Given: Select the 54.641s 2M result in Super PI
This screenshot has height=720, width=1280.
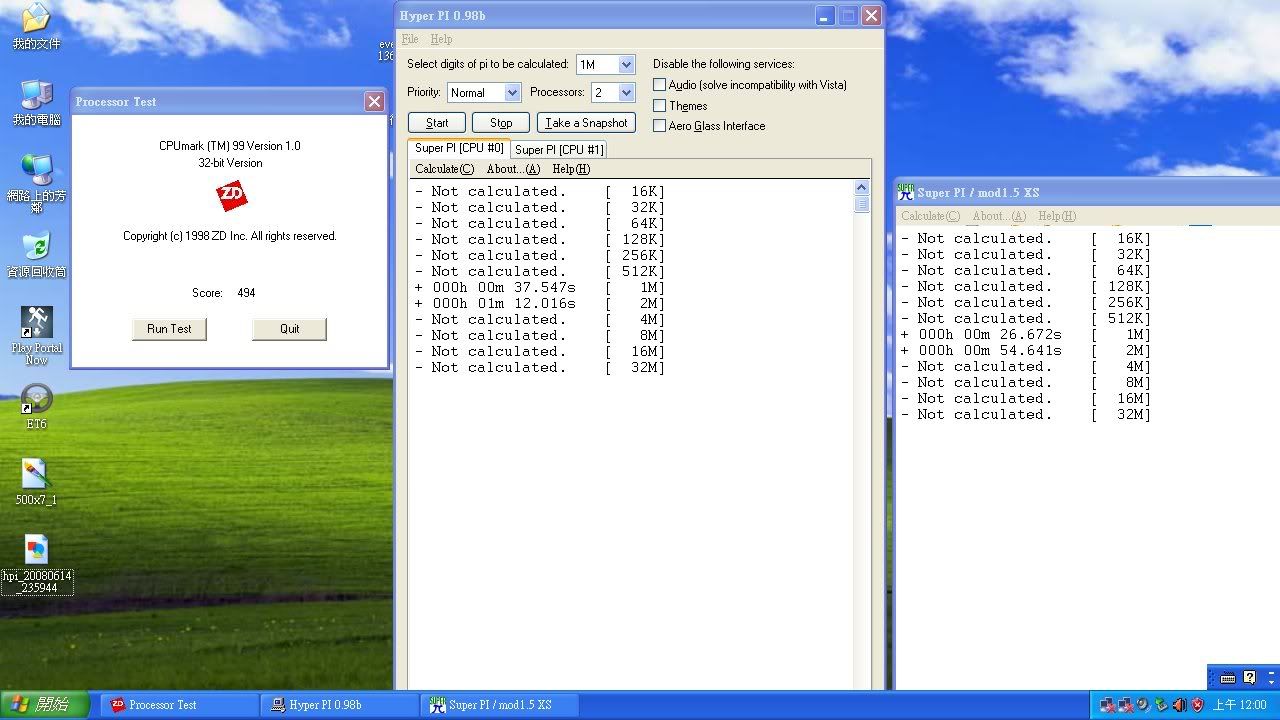Looking at the screenshot, I should [1026, 351].
